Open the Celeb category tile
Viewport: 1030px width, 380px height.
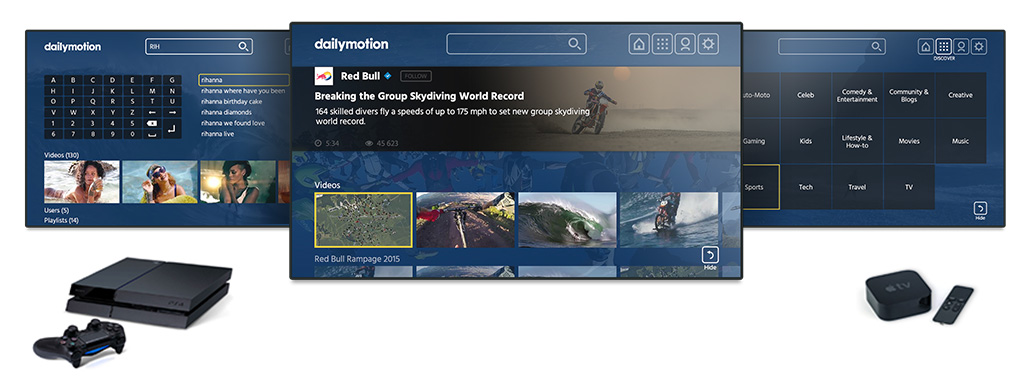805,95
